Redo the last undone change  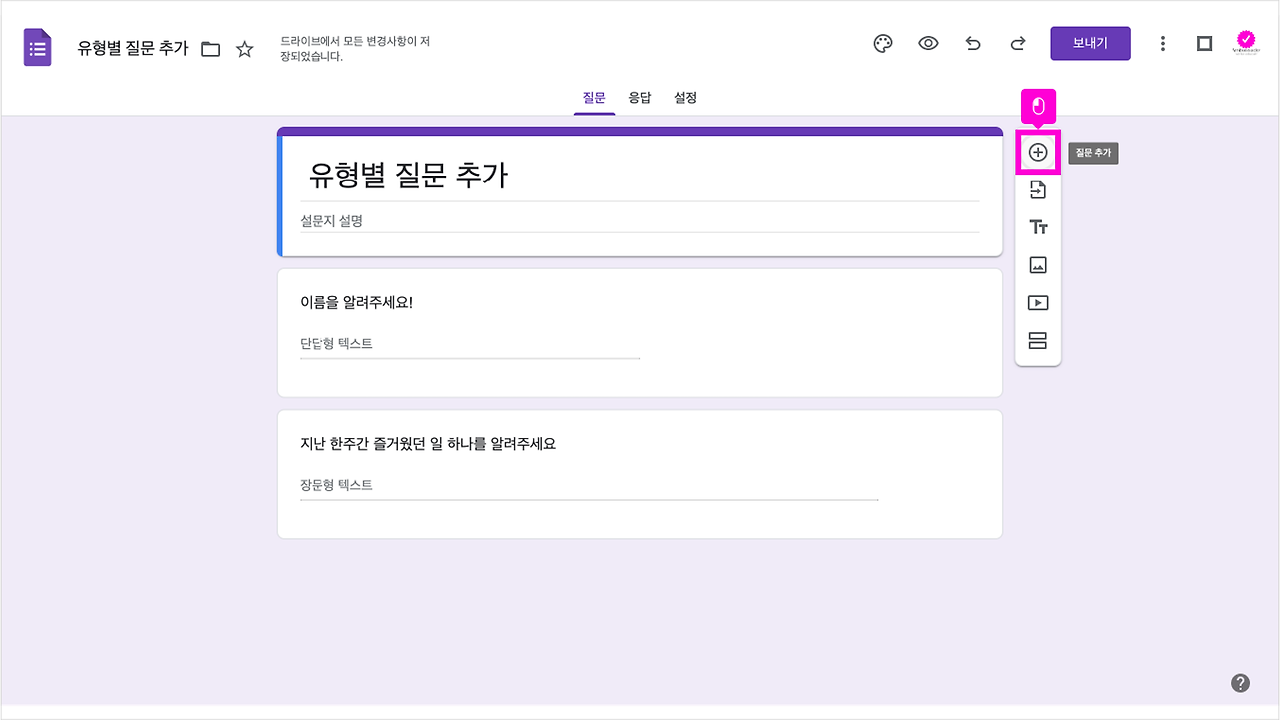click(x=1017, y=43)
